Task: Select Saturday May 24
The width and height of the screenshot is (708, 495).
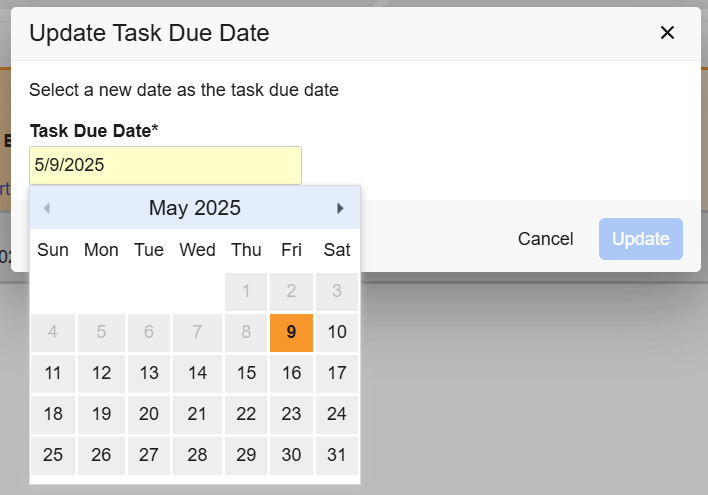Action: coord(337,414)
